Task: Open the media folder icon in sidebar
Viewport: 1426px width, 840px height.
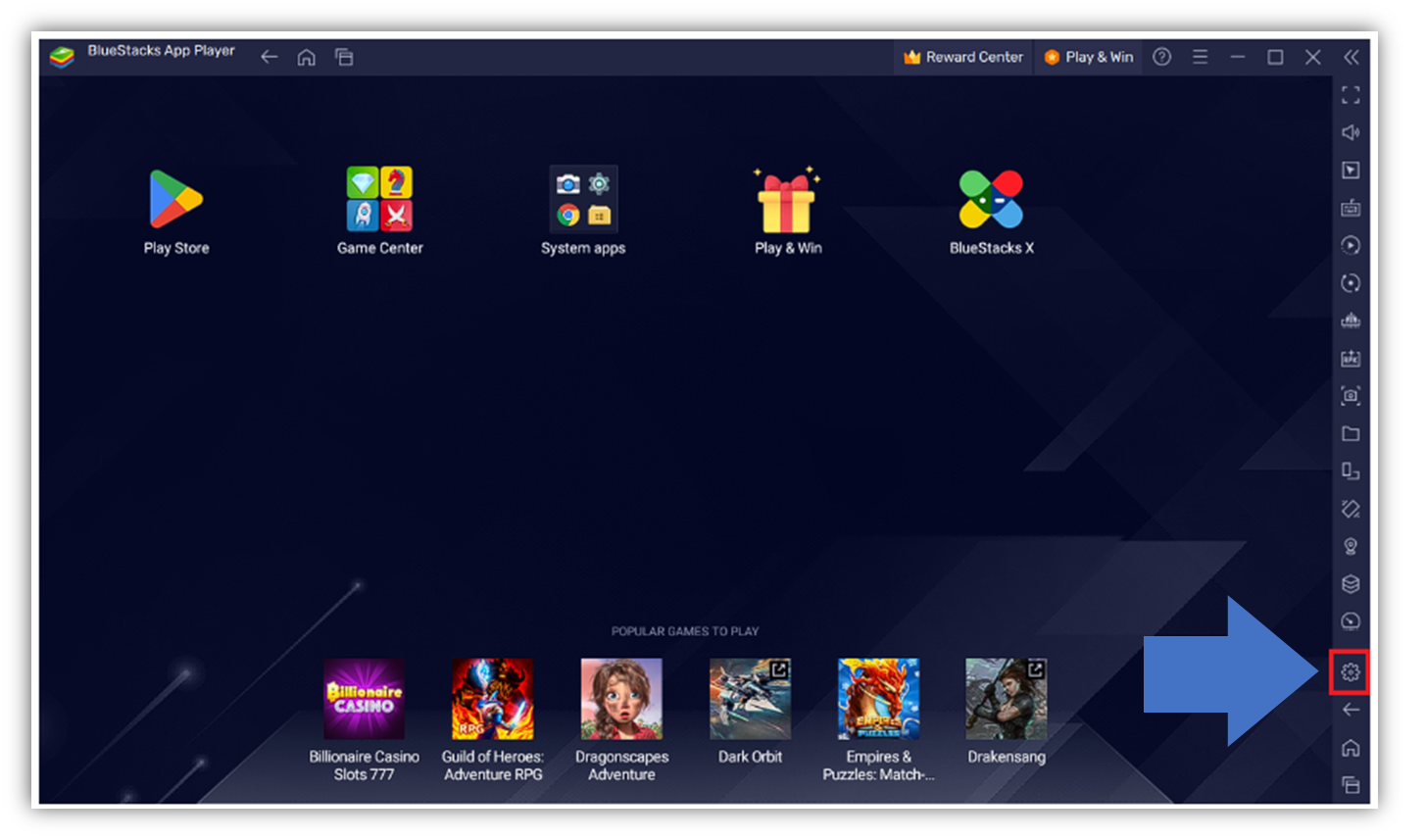Action: 1351,434
